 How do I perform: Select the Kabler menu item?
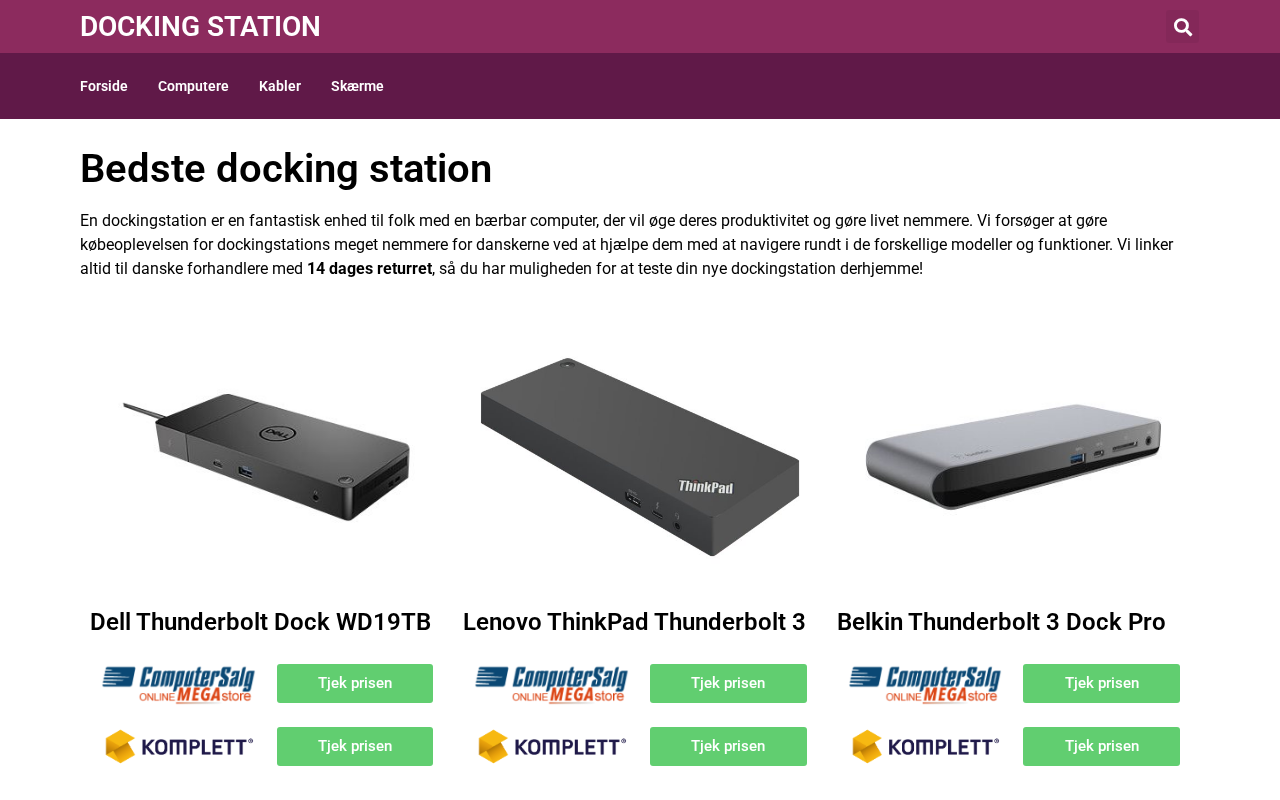[280, 86]
